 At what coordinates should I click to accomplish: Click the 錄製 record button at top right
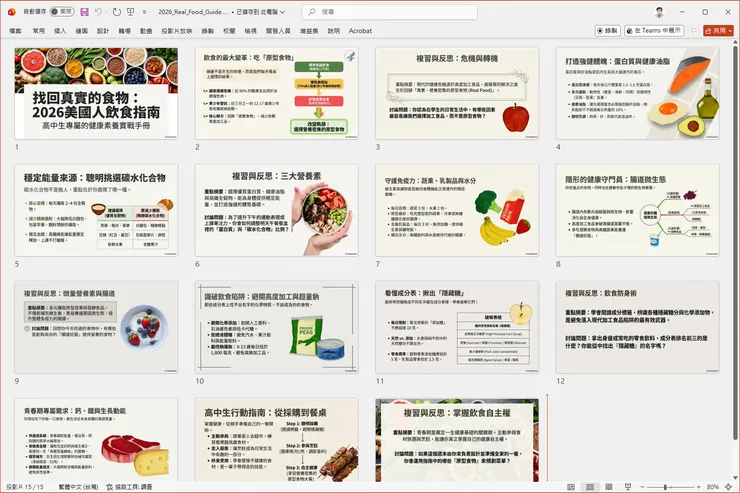[607, 31]
